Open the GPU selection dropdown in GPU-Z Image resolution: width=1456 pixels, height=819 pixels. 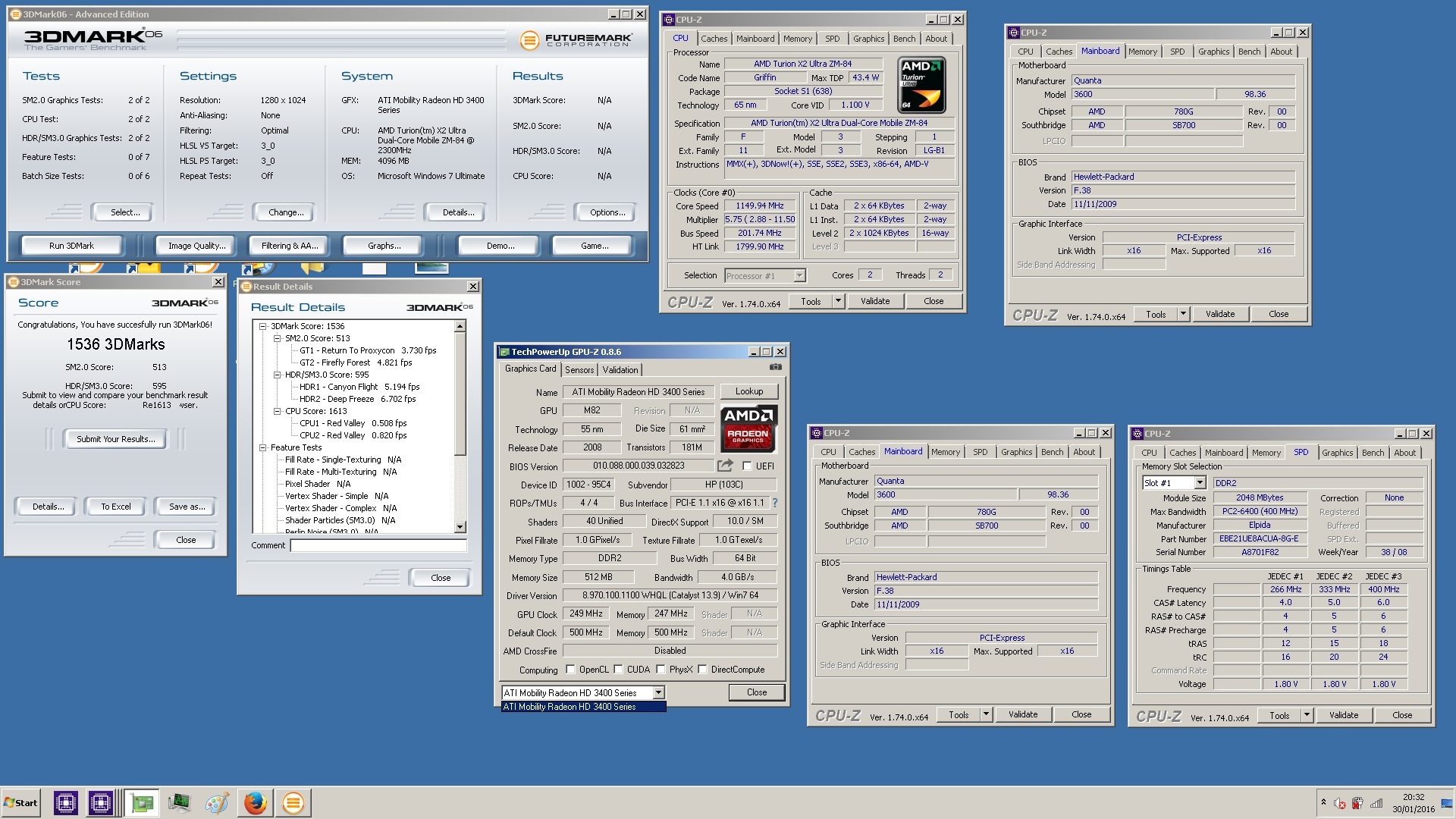pos(658,692)
